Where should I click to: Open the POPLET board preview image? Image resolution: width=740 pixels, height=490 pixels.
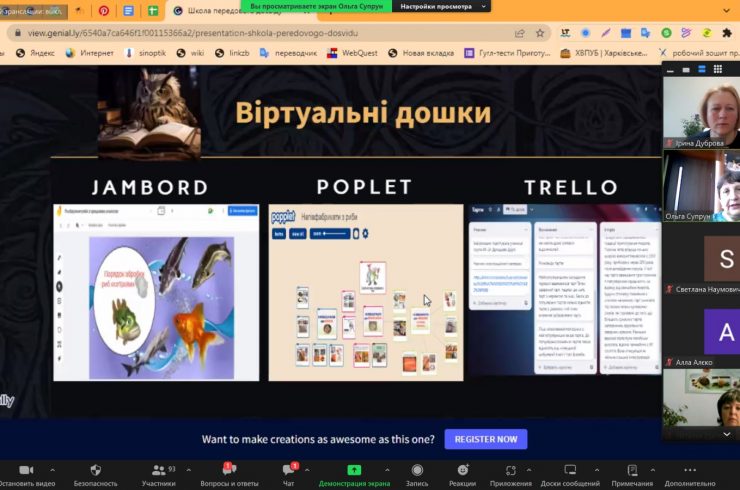pyautogui.click(x=366, y=292)
